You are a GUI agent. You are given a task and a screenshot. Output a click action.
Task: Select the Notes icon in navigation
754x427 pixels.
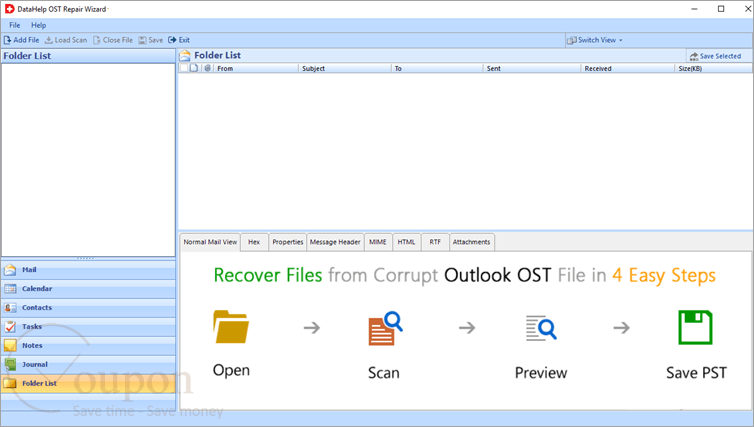(10, 345)
